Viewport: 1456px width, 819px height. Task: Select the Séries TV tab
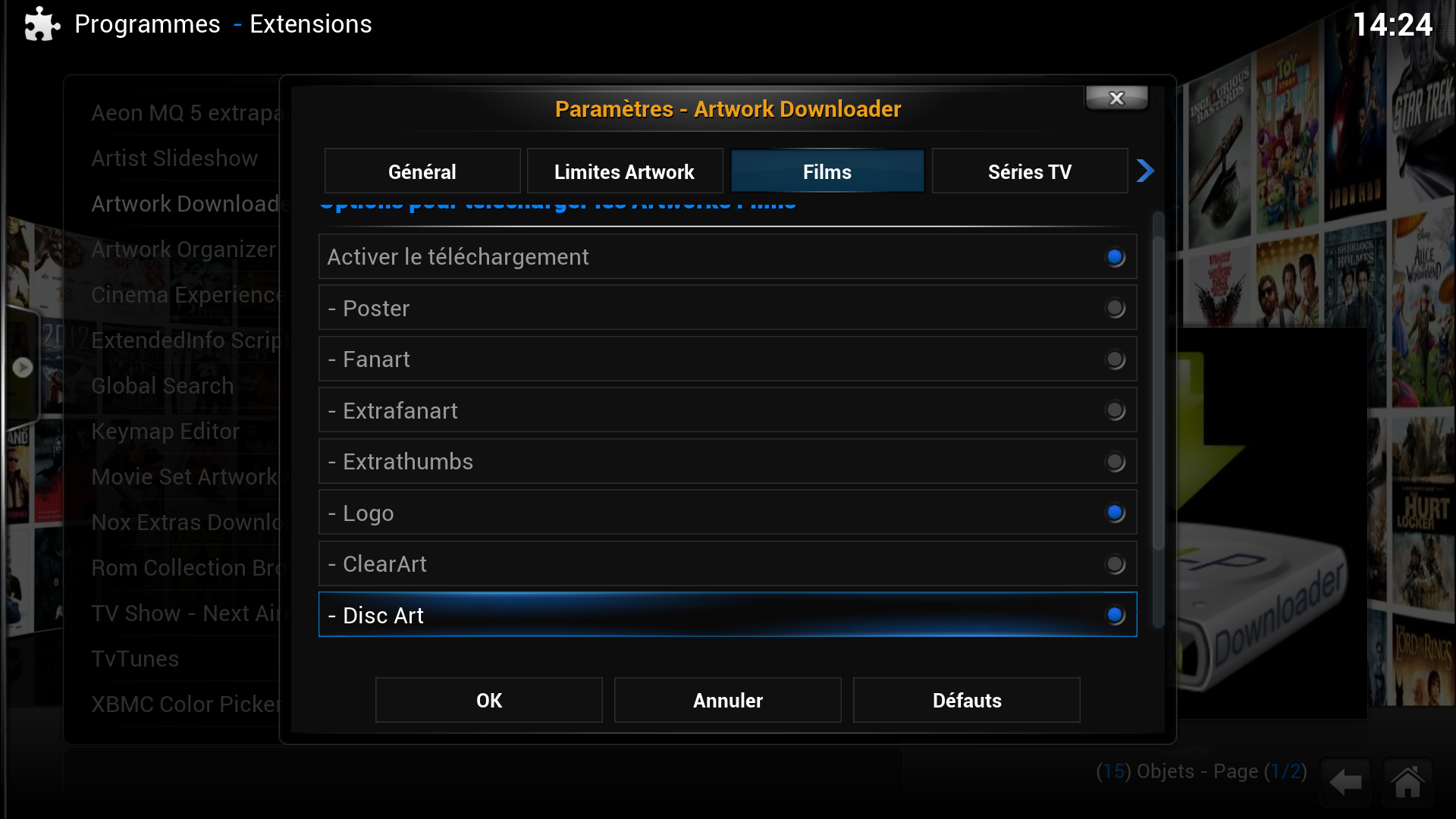1030,171
